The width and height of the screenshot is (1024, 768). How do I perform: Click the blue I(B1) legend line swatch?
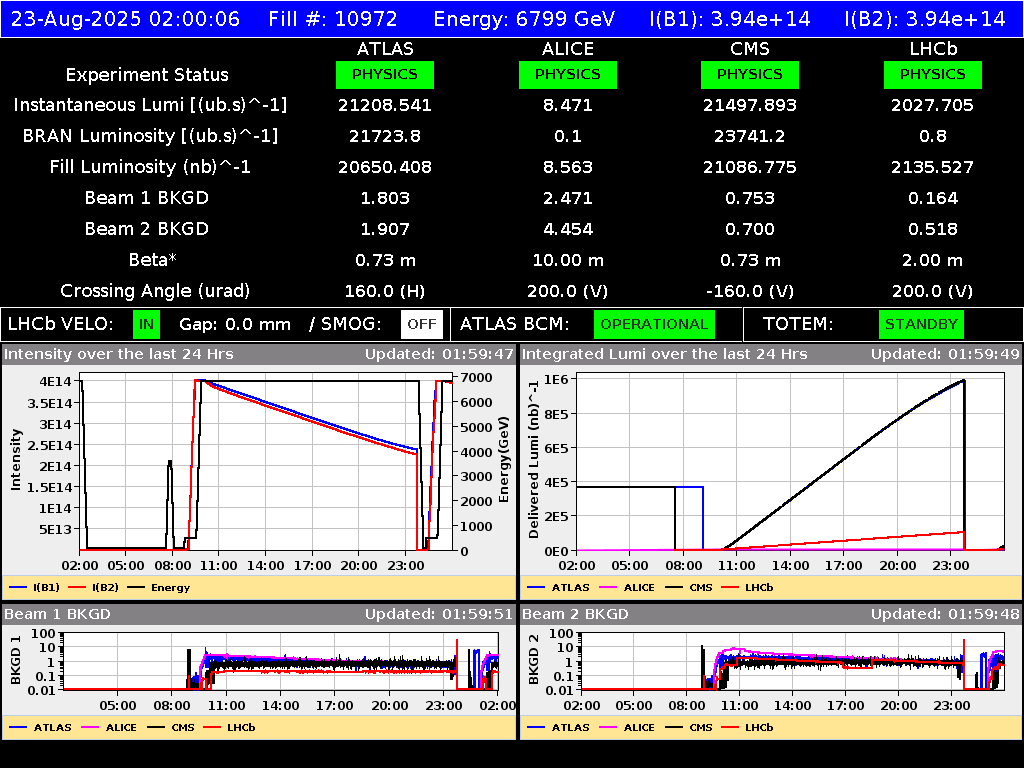[18, 588]
